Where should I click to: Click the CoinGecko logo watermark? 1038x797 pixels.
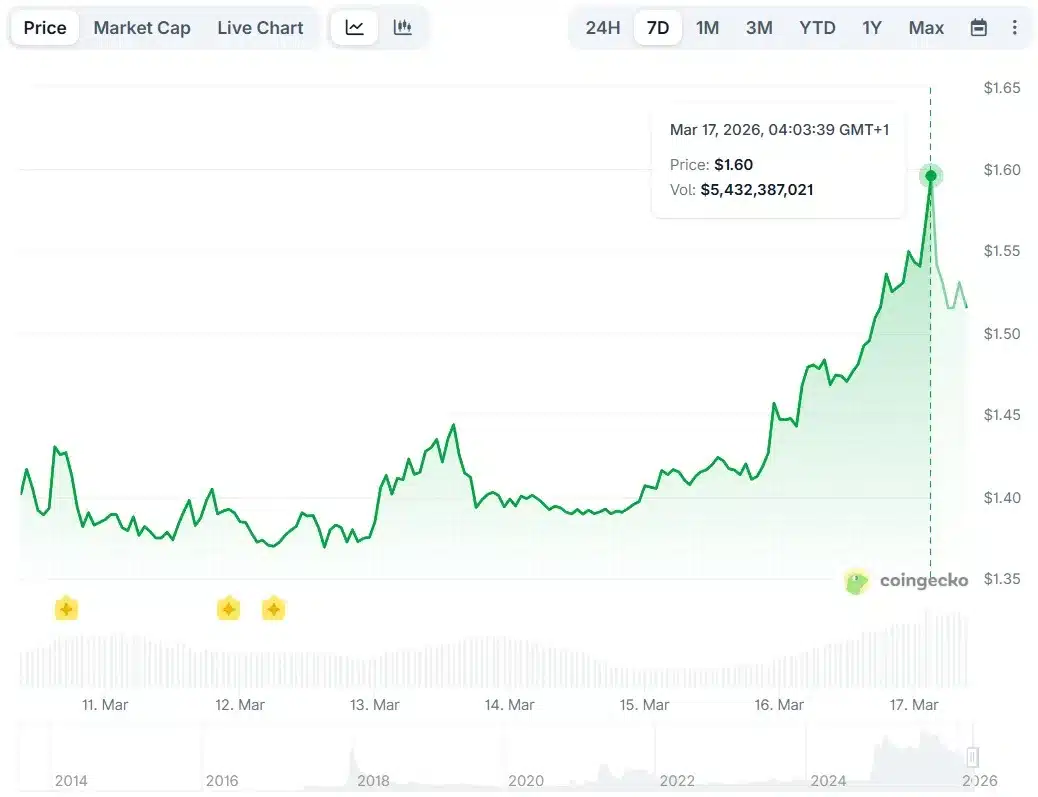pyautogui.click(x=906, y=581)
